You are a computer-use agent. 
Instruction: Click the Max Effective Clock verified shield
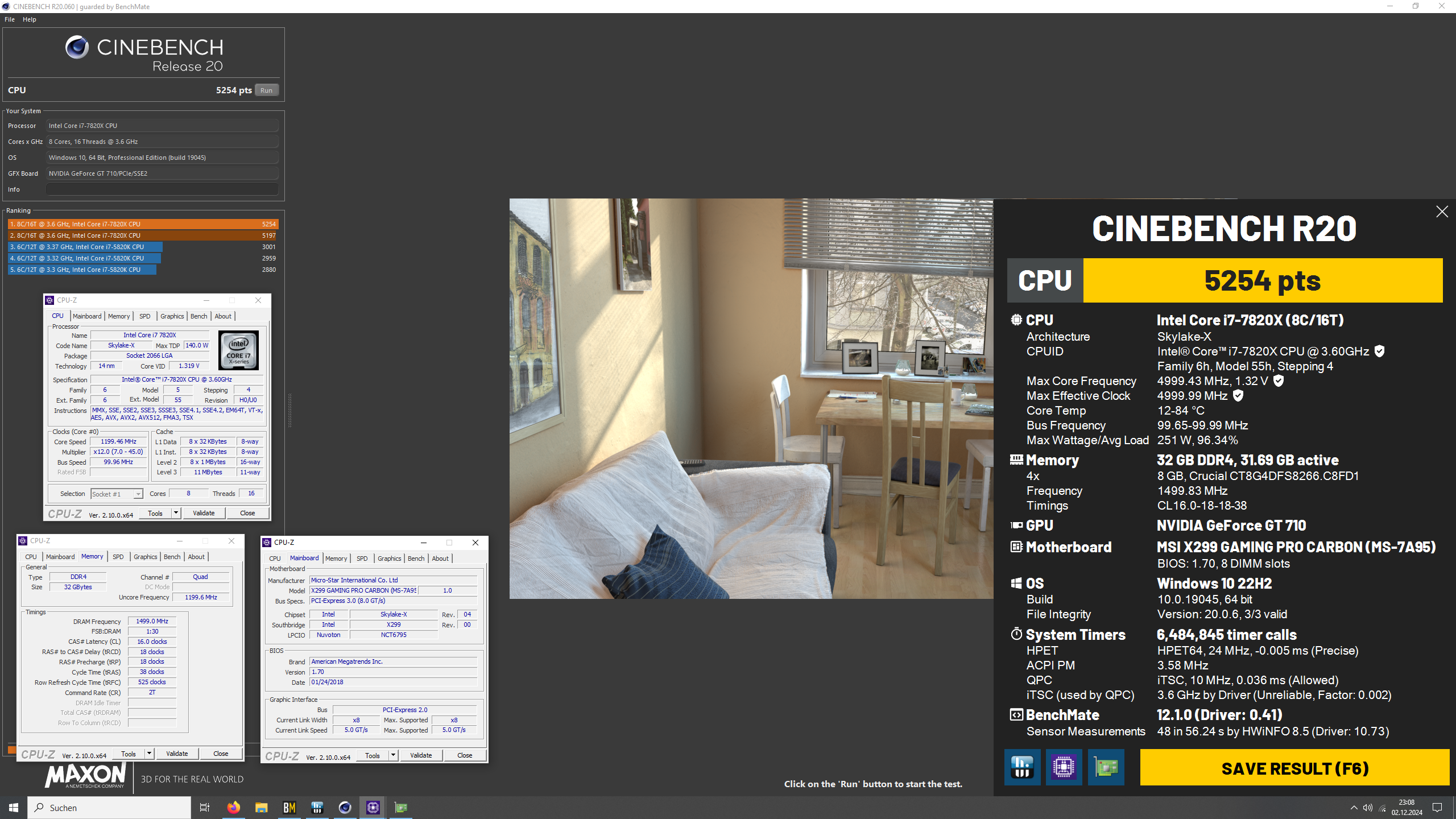point(1238,396)
